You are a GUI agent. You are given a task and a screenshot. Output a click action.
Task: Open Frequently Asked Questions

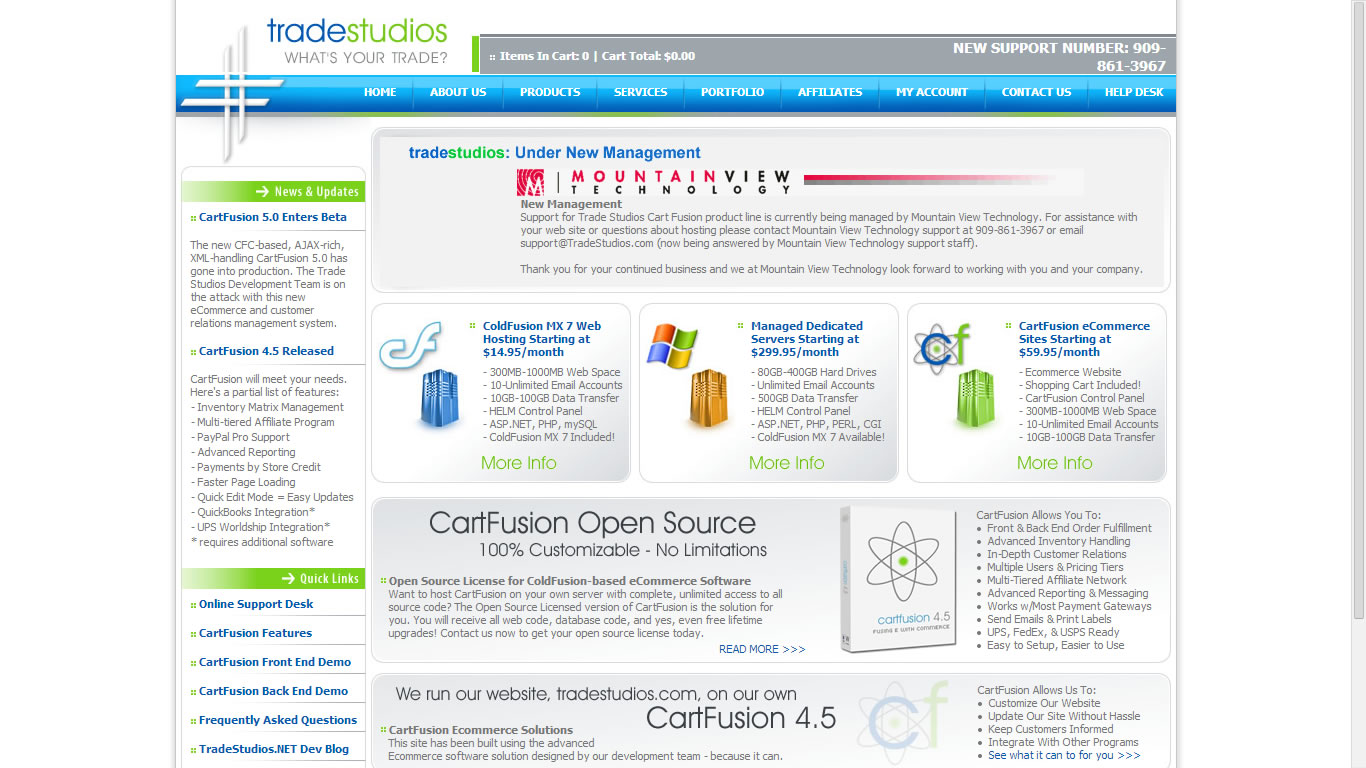278,720
